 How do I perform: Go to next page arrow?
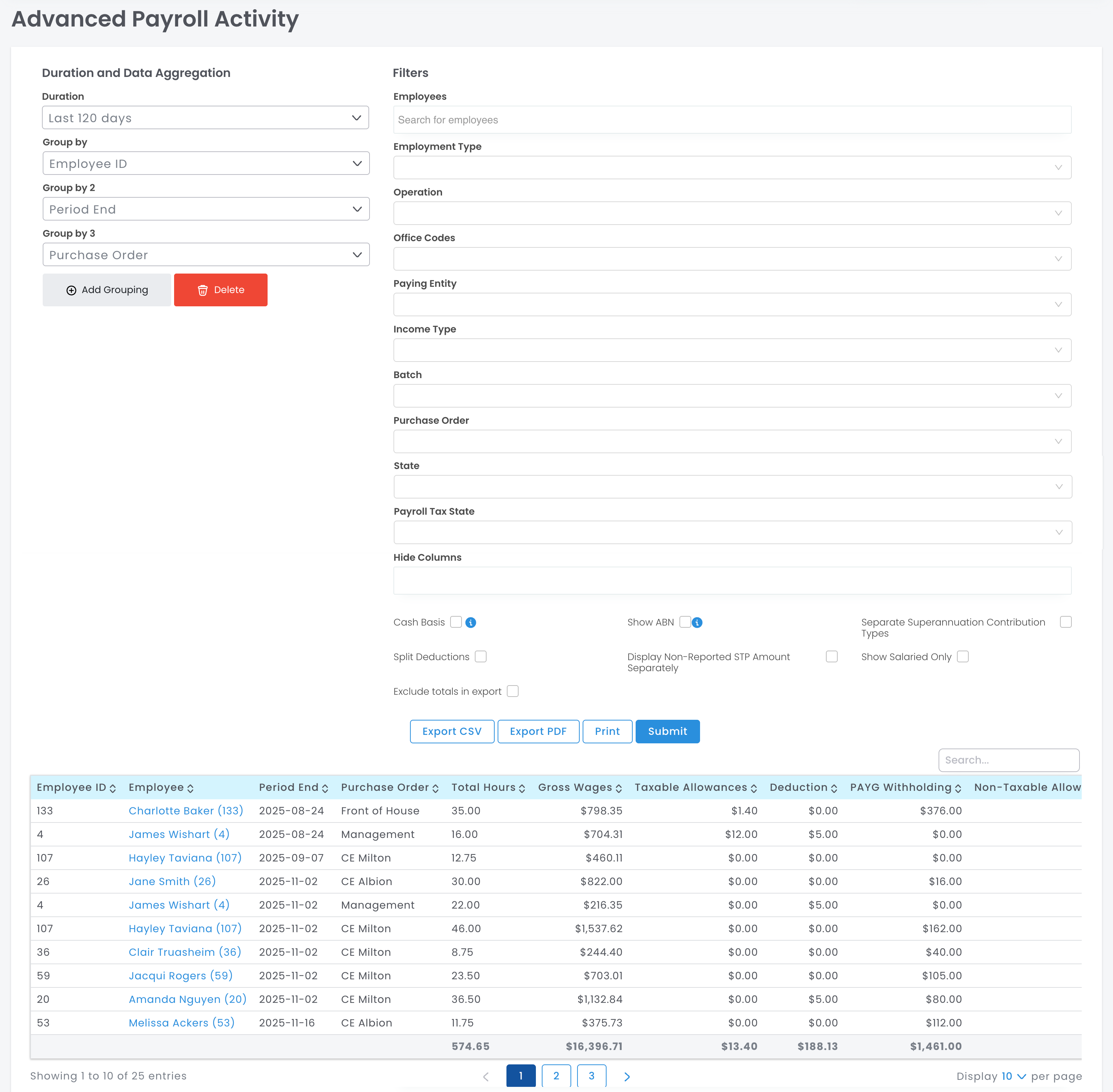tap(626, 1076)
